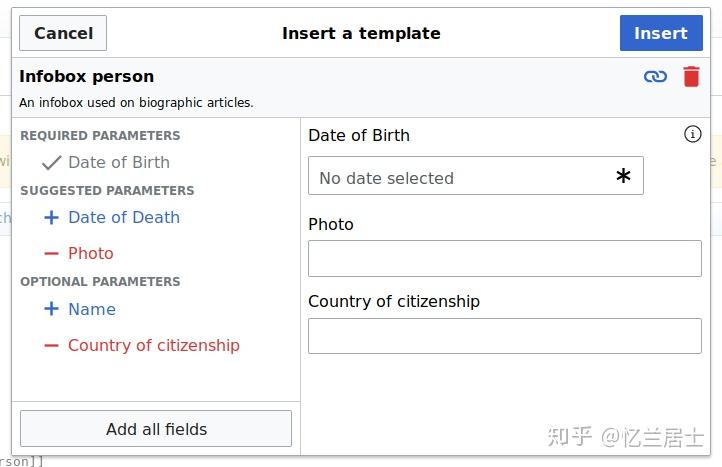The height and width of the screenshot is (467, 722).
Task: Focus the Country of citizenship input
Action: (x=504, y=336)
